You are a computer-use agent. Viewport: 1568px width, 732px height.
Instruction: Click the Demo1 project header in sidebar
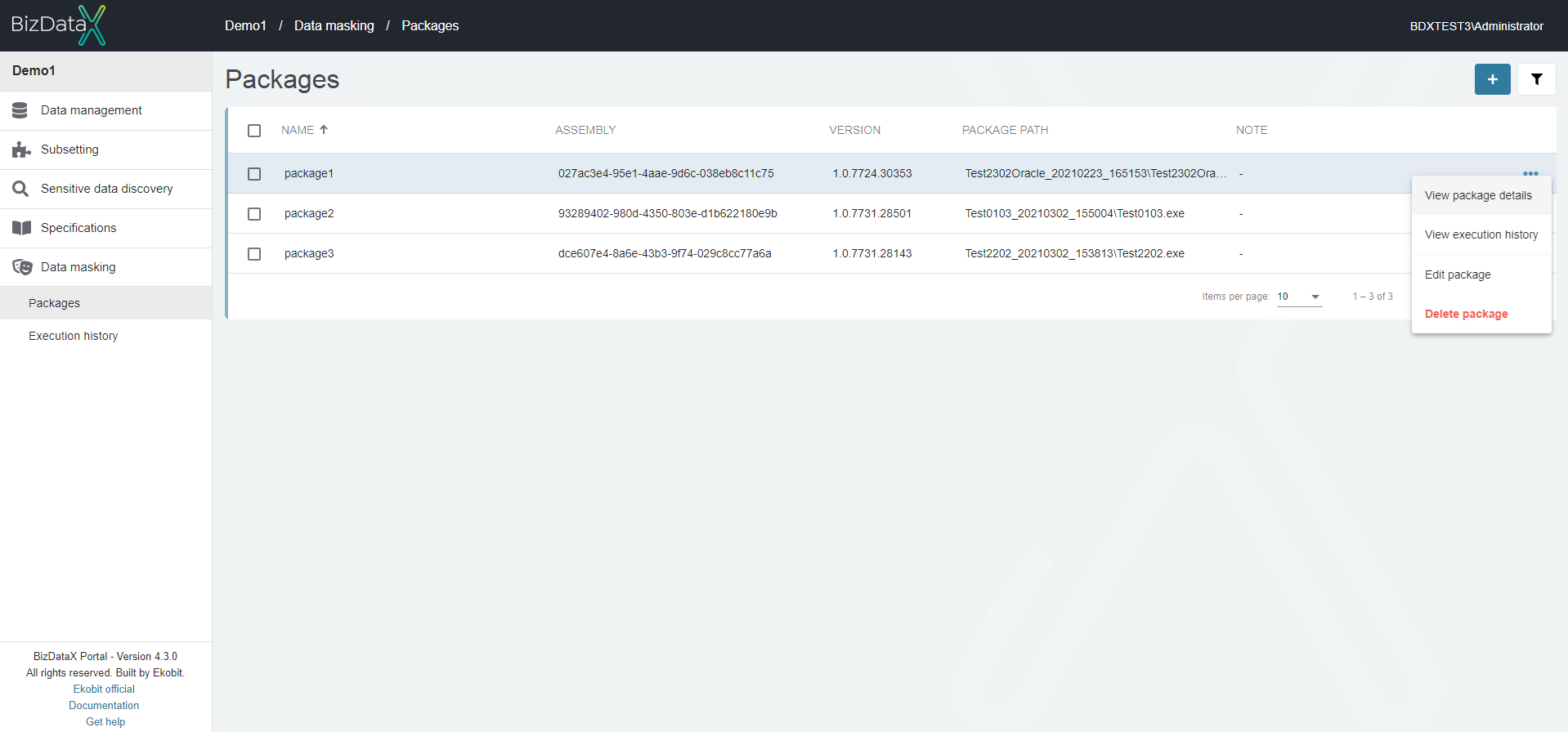105,71
